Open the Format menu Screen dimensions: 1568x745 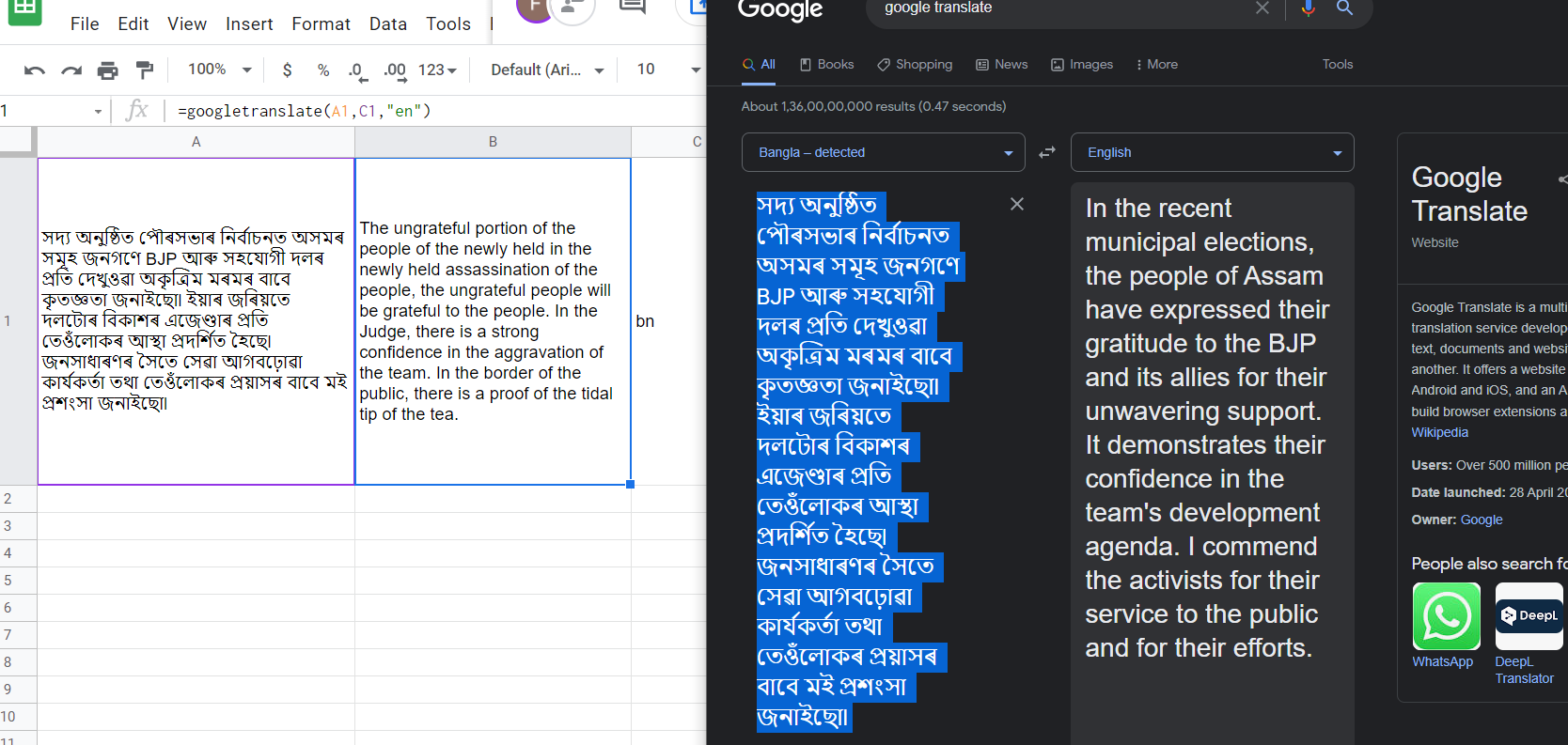tap(321, 23)
